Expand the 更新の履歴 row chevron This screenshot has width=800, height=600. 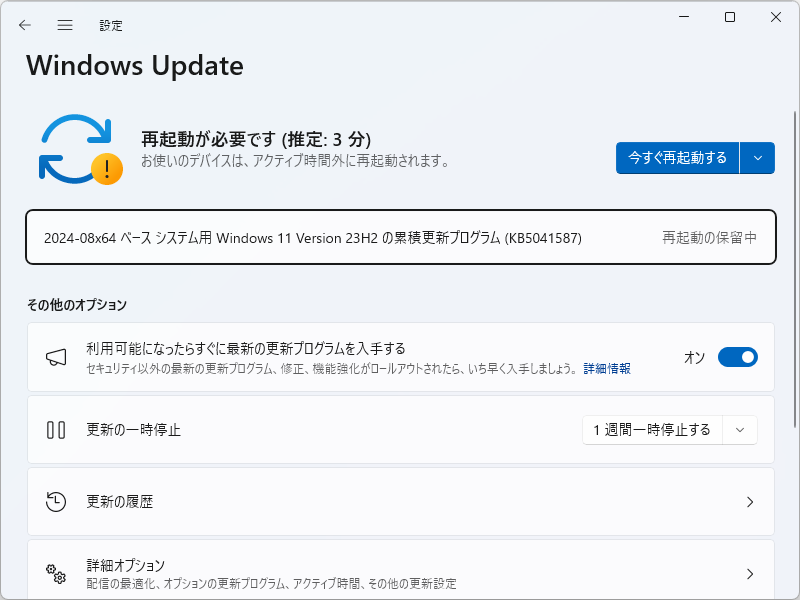750,503
